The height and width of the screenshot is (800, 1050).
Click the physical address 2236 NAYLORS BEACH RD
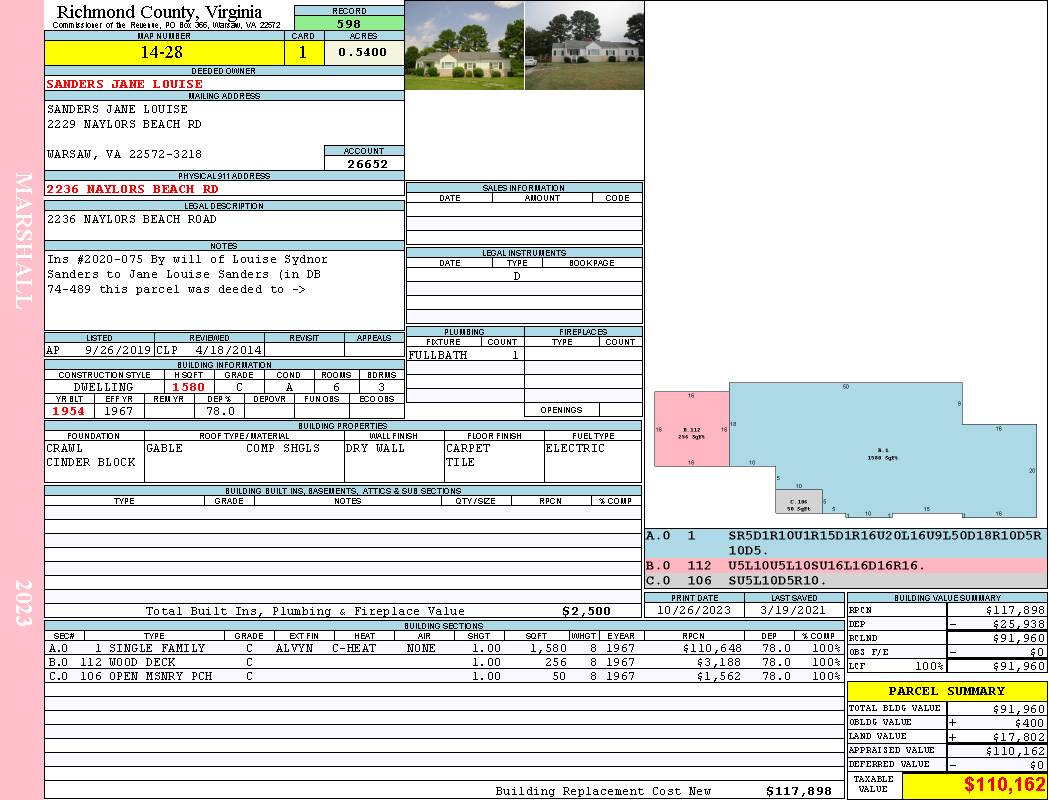tap(133, 189)
